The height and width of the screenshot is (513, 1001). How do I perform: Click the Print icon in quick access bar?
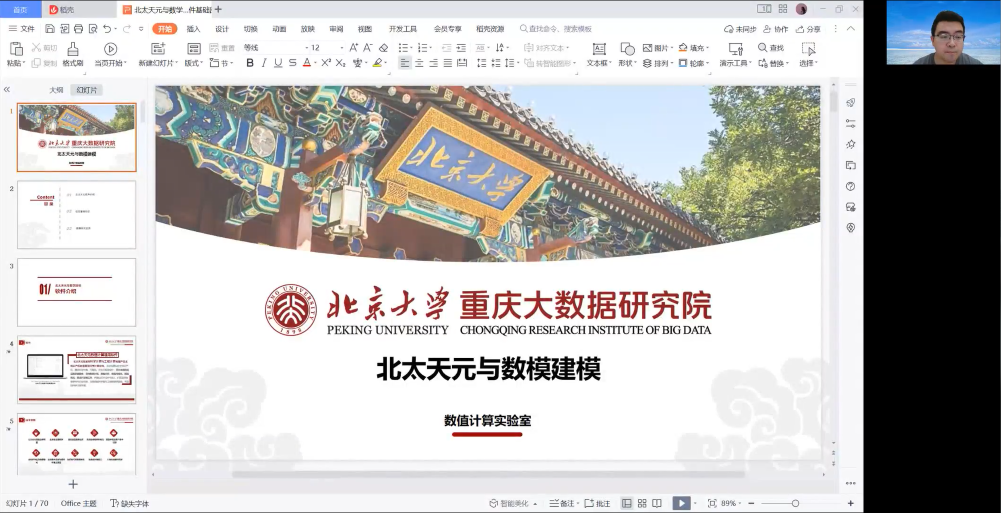pos(79,29)
